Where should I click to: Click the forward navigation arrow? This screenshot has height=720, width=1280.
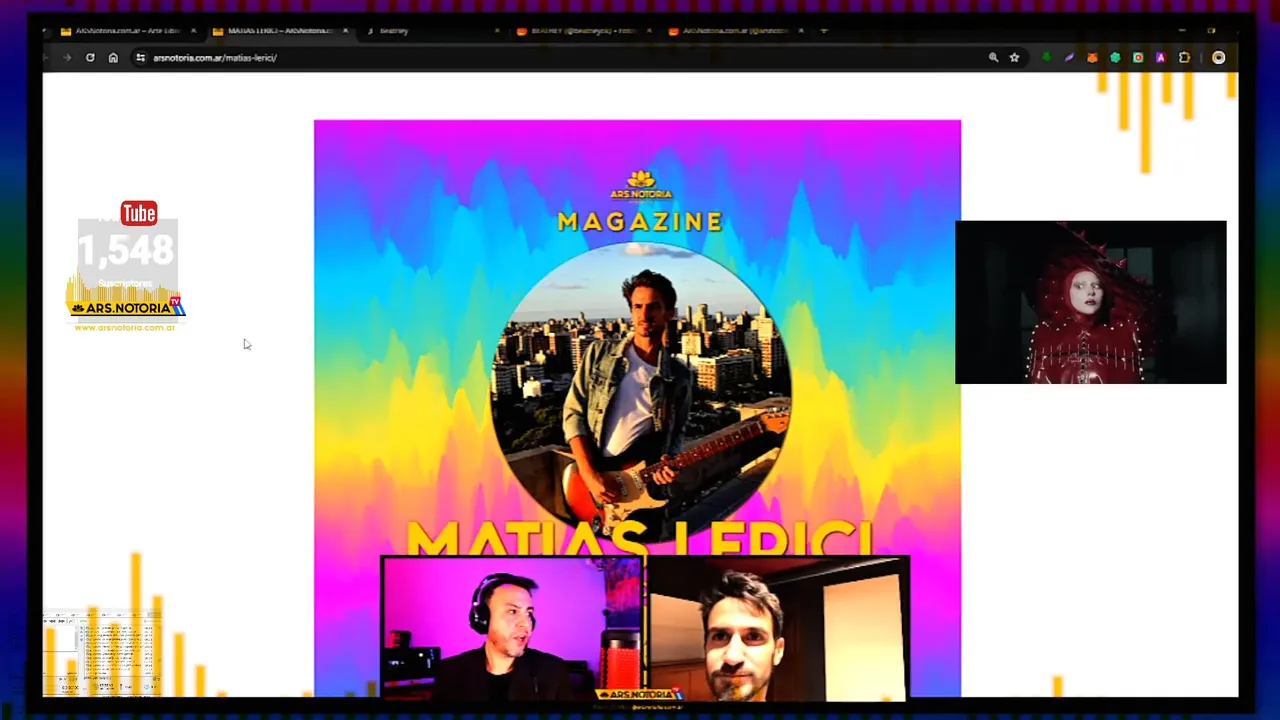pos(67,58)
